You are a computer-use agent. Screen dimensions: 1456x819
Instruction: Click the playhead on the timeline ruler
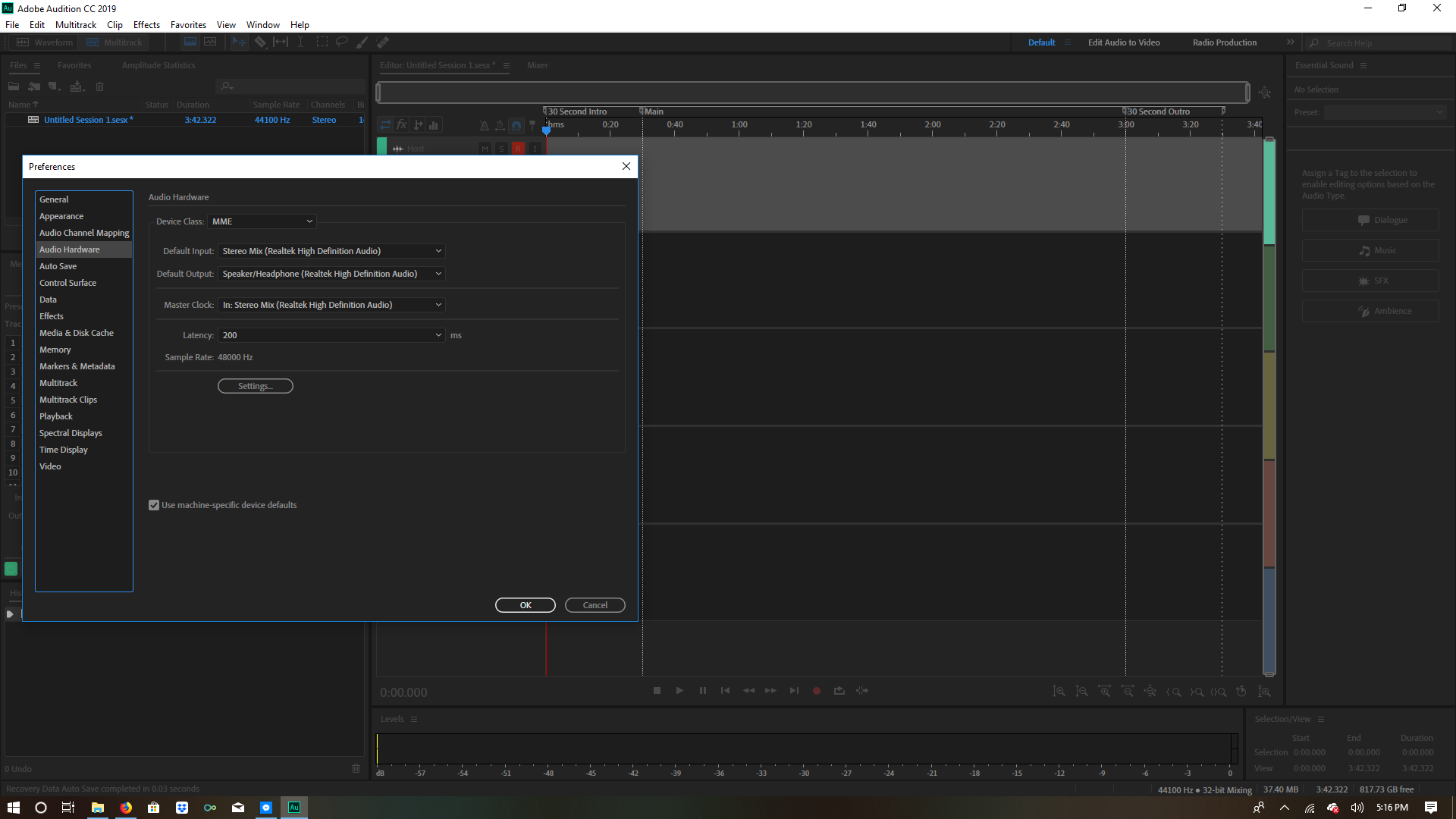pyautogui.click(x=546, y=130)
